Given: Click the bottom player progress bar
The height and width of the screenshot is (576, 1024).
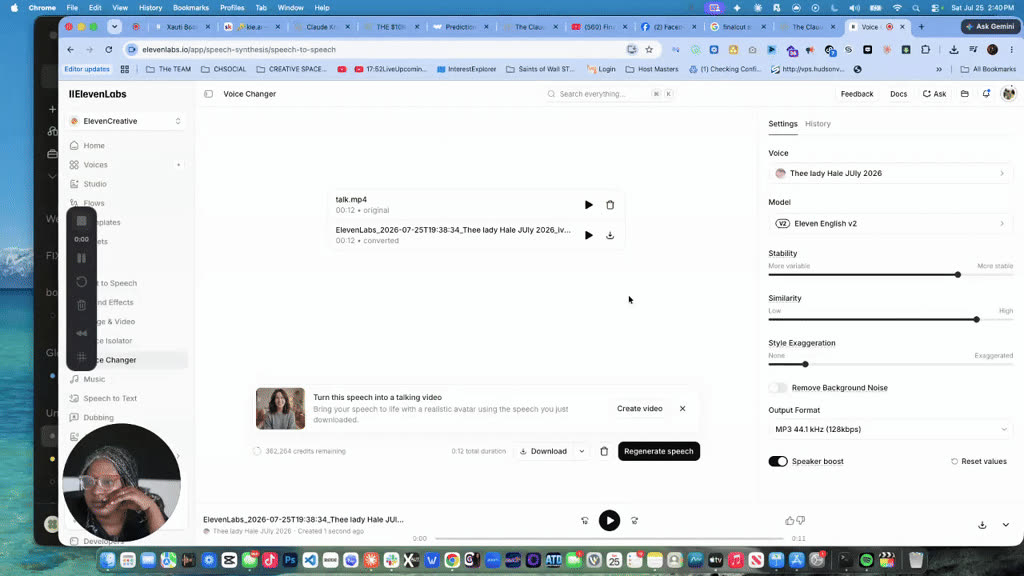Looking at the screenshot, I should pyautogui.click(x=609, y=539).
